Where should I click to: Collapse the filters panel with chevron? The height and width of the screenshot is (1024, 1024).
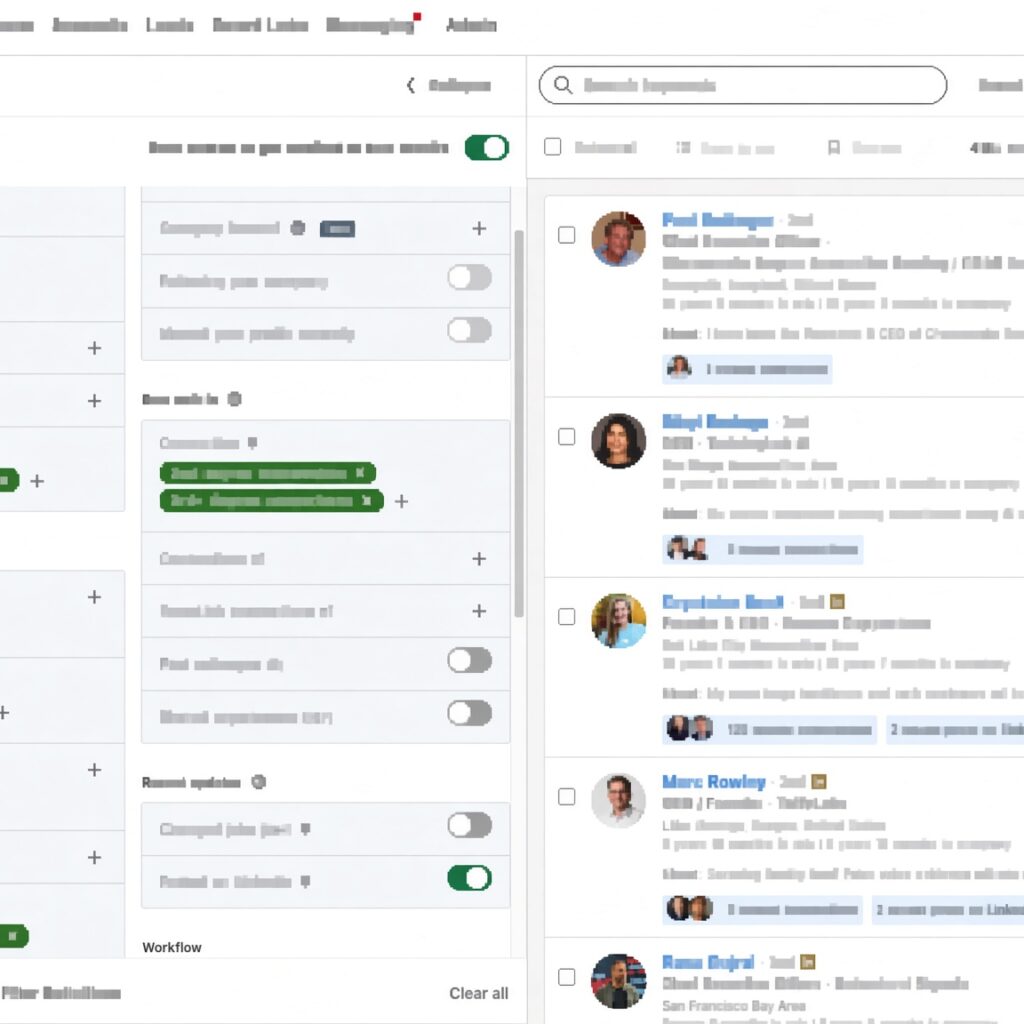click(411, 86)
